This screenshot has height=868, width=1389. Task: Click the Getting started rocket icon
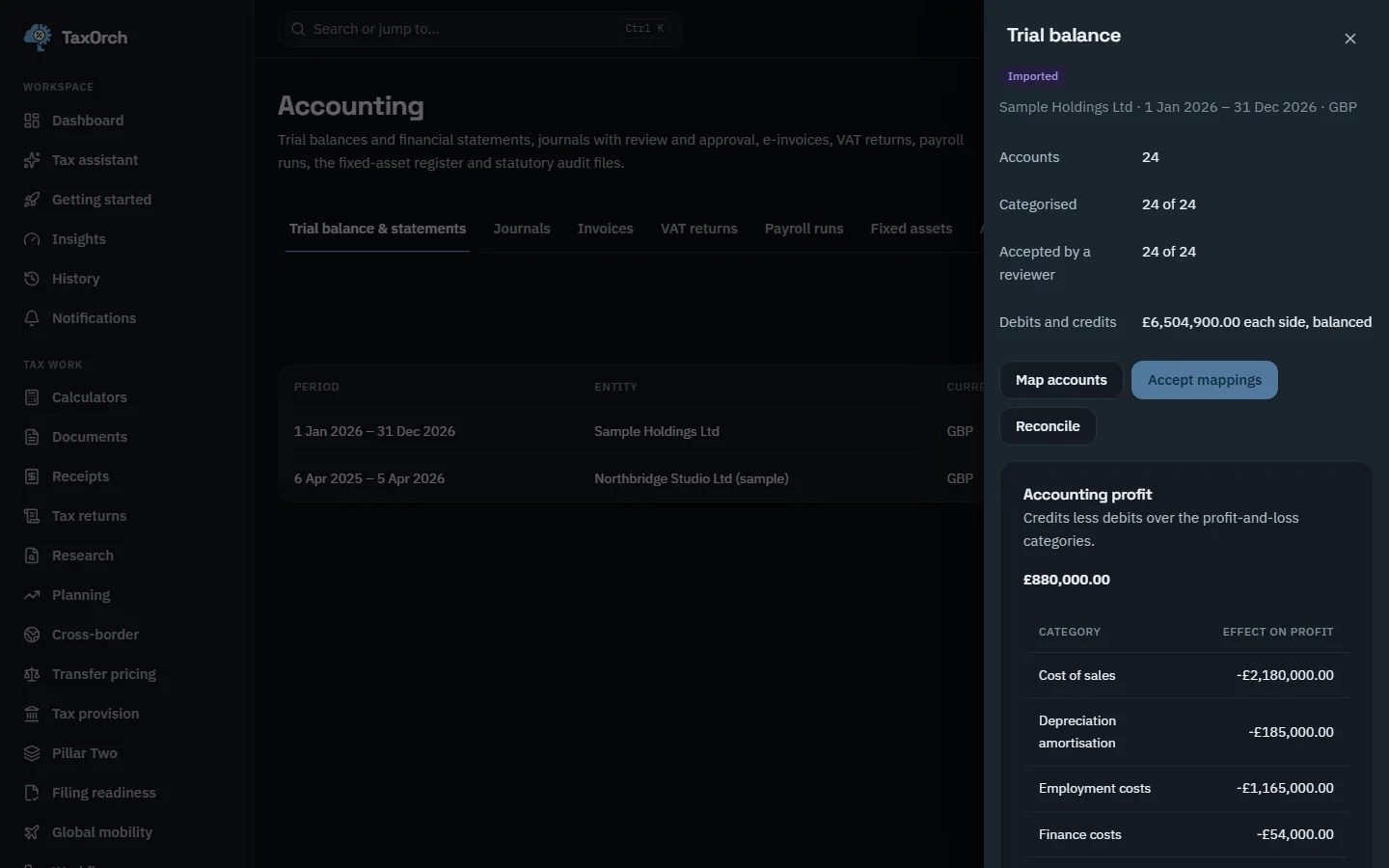pyautogui.click(x=32, y=200)
